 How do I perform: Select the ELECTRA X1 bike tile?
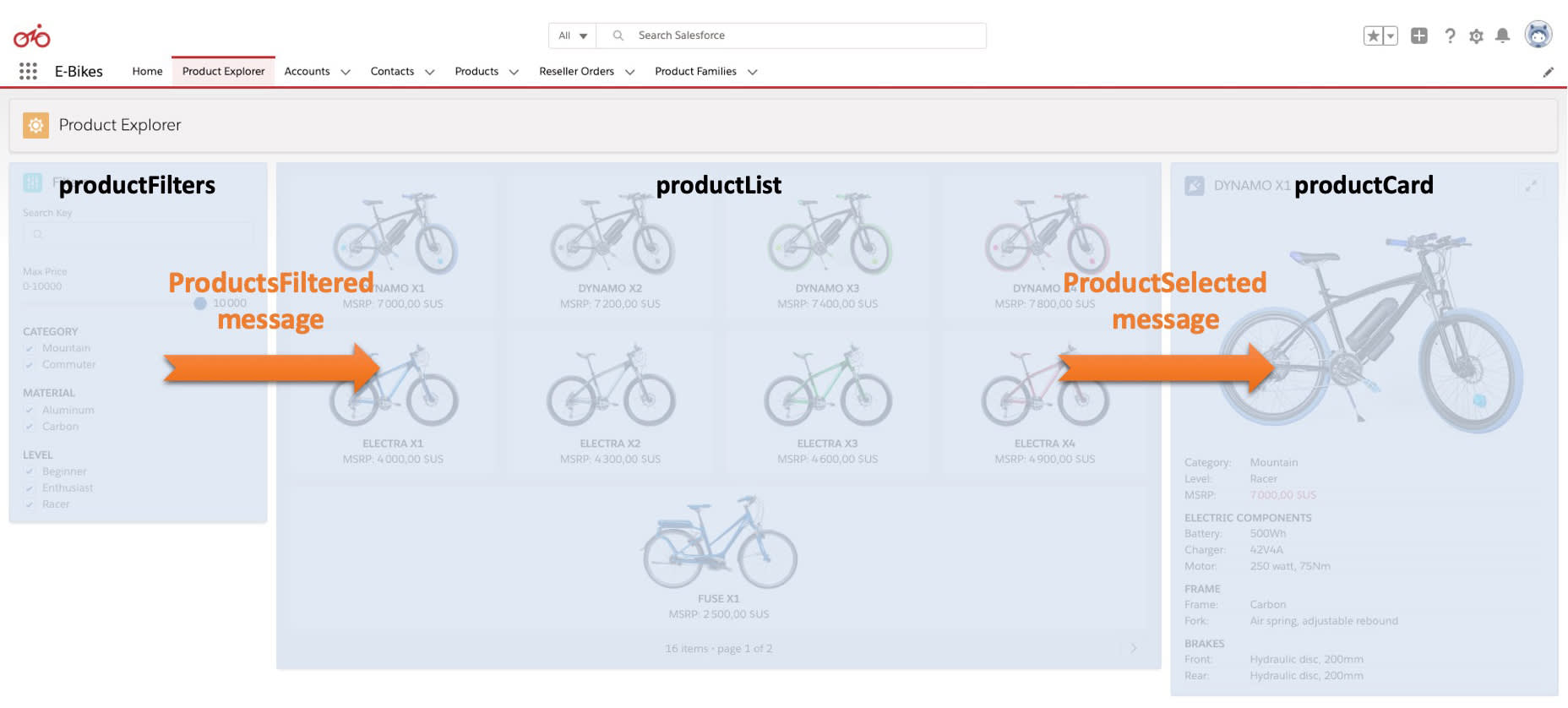point(393,400)
